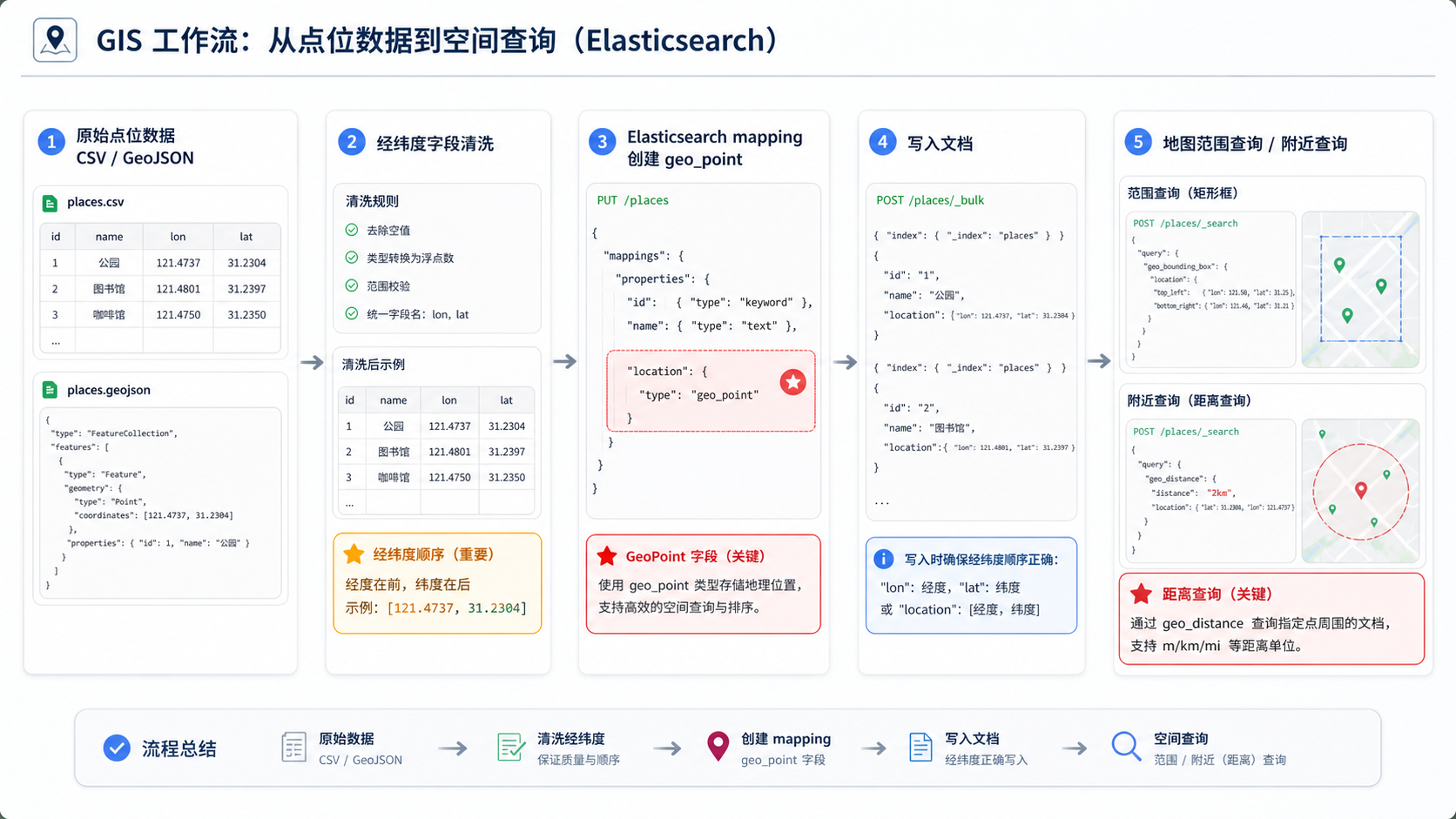Click 31.2350 in the places.csv table

[x=246, y=315]
